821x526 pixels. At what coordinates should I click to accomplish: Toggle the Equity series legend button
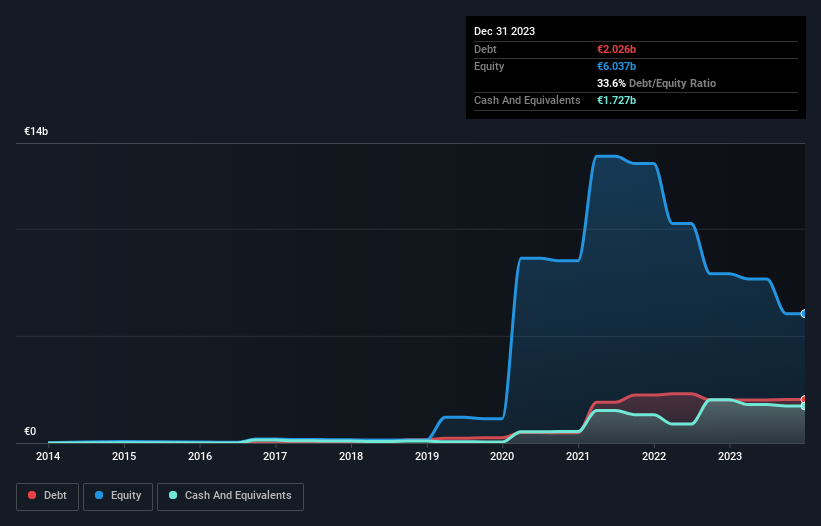[x=118, y=496]
